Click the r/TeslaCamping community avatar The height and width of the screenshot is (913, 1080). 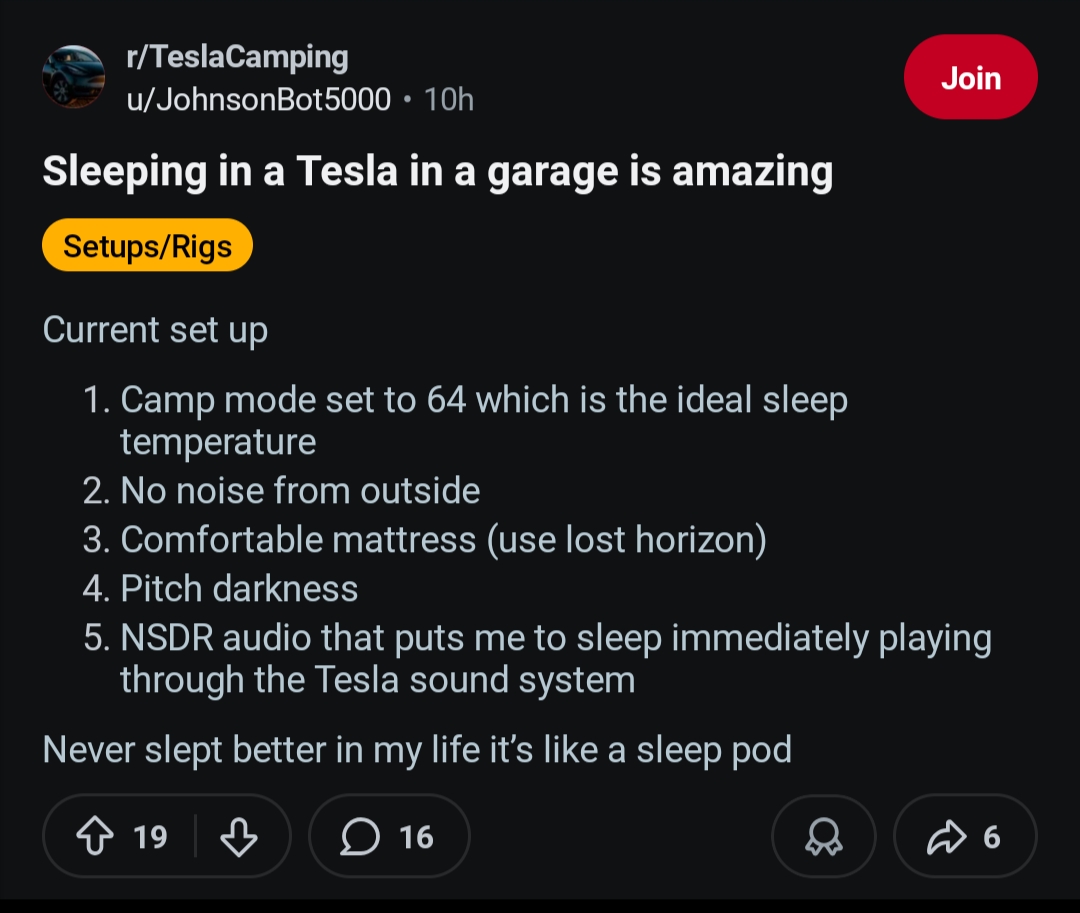click(73, 77)
